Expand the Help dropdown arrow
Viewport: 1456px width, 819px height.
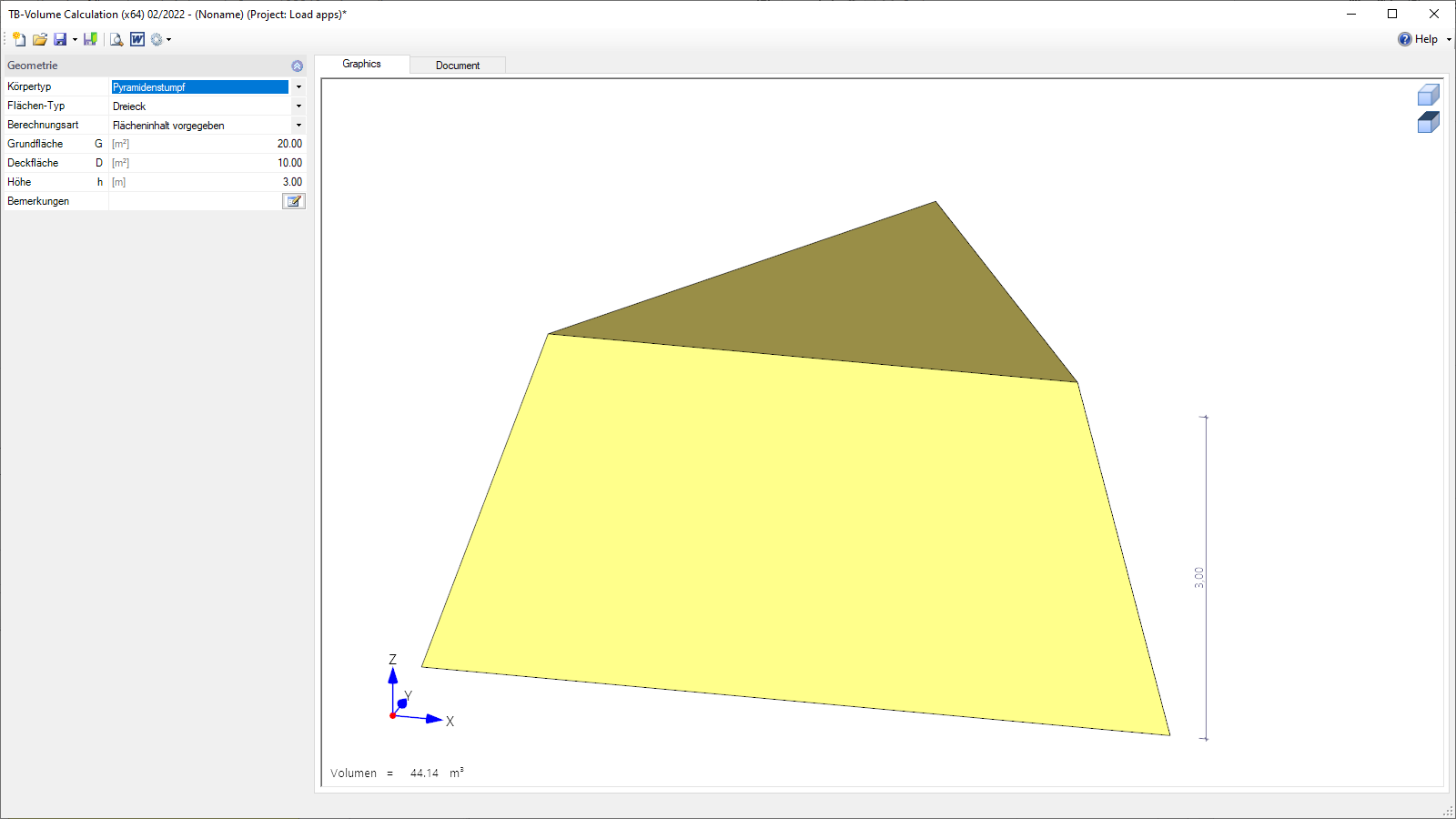point(1449,39)
